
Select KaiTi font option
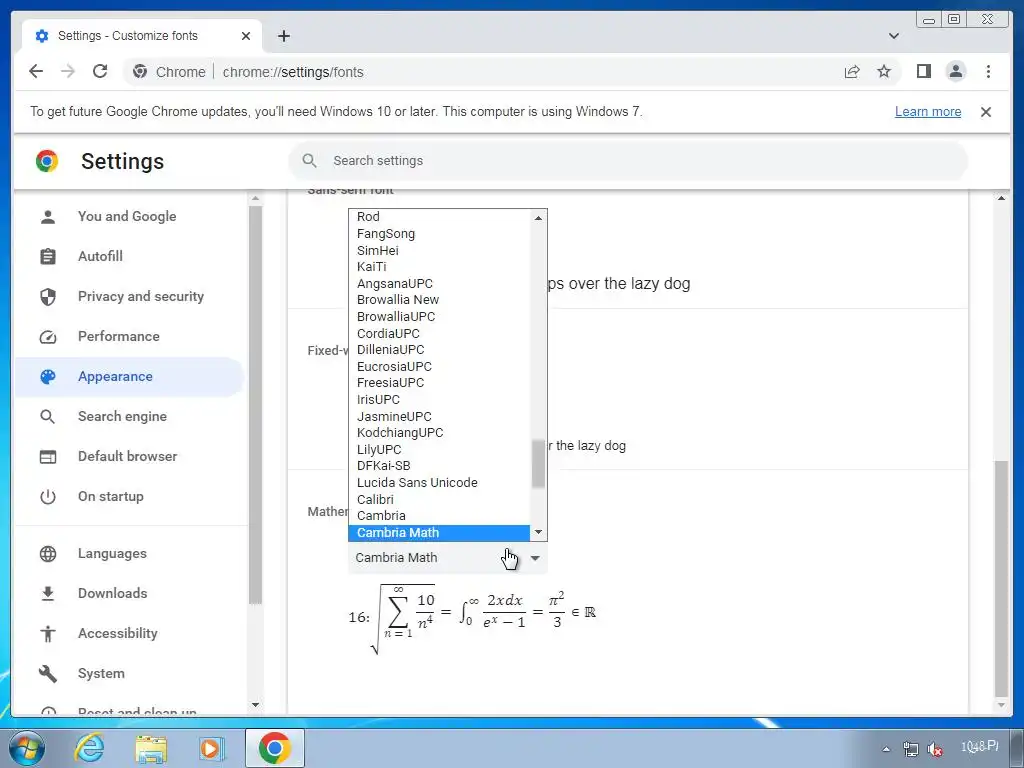(440, 266)
